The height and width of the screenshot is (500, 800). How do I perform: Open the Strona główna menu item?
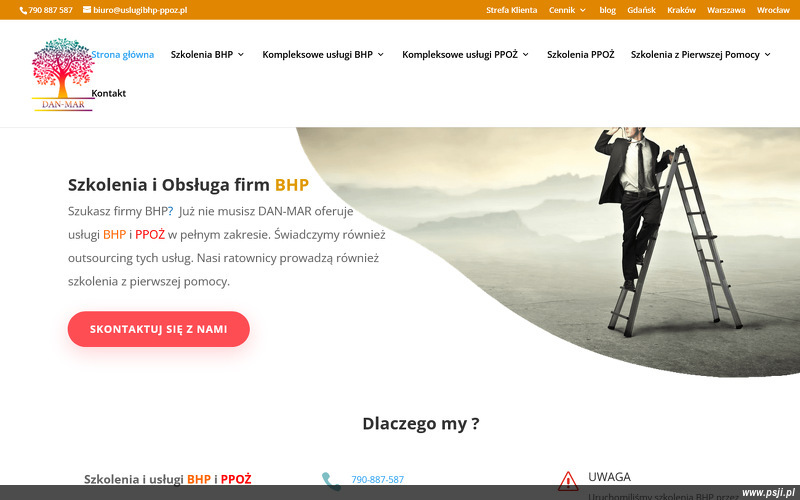[x=122, y=55]
